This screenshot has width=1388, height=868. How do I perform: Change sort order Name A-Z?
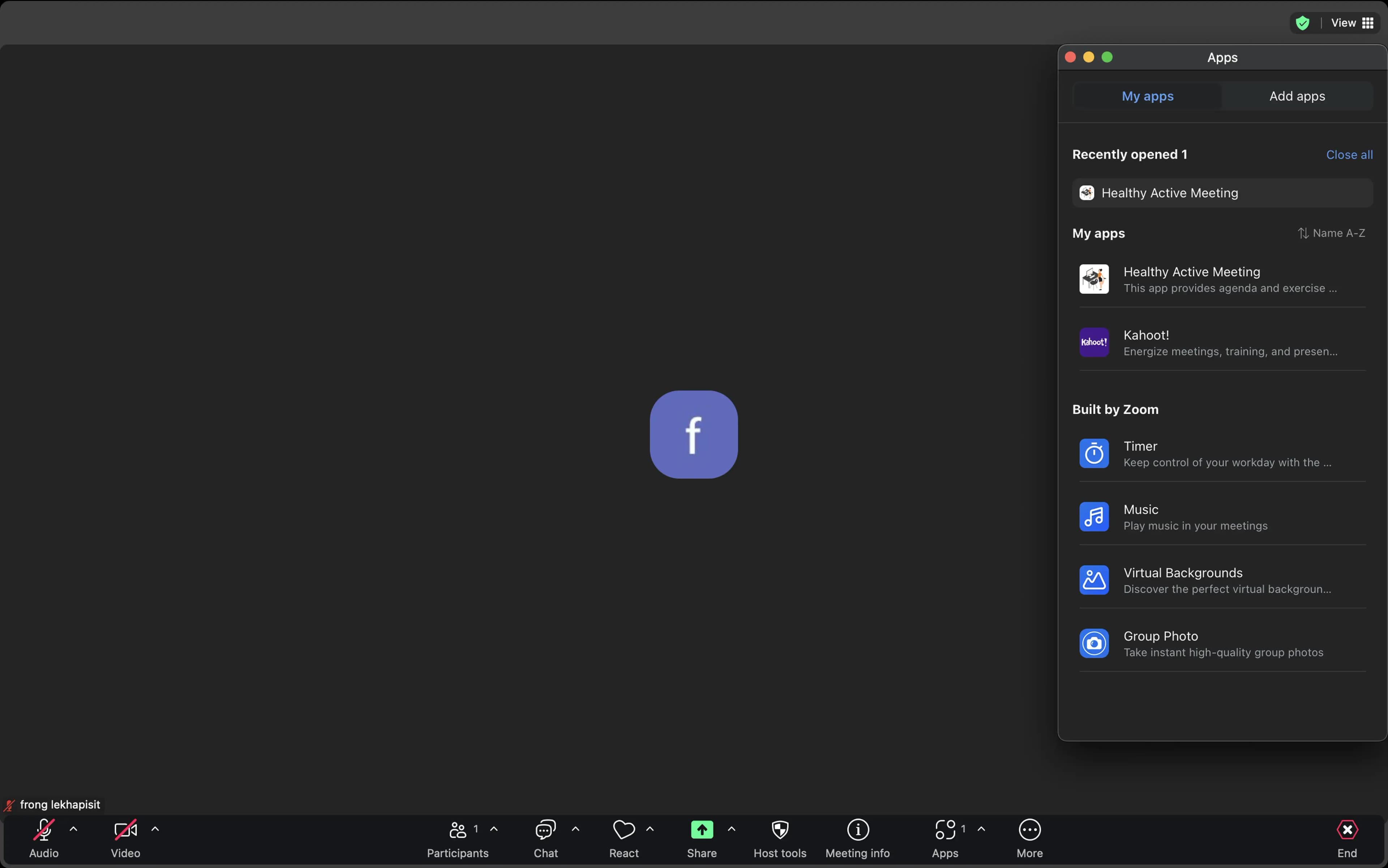tap(1331, 233)
